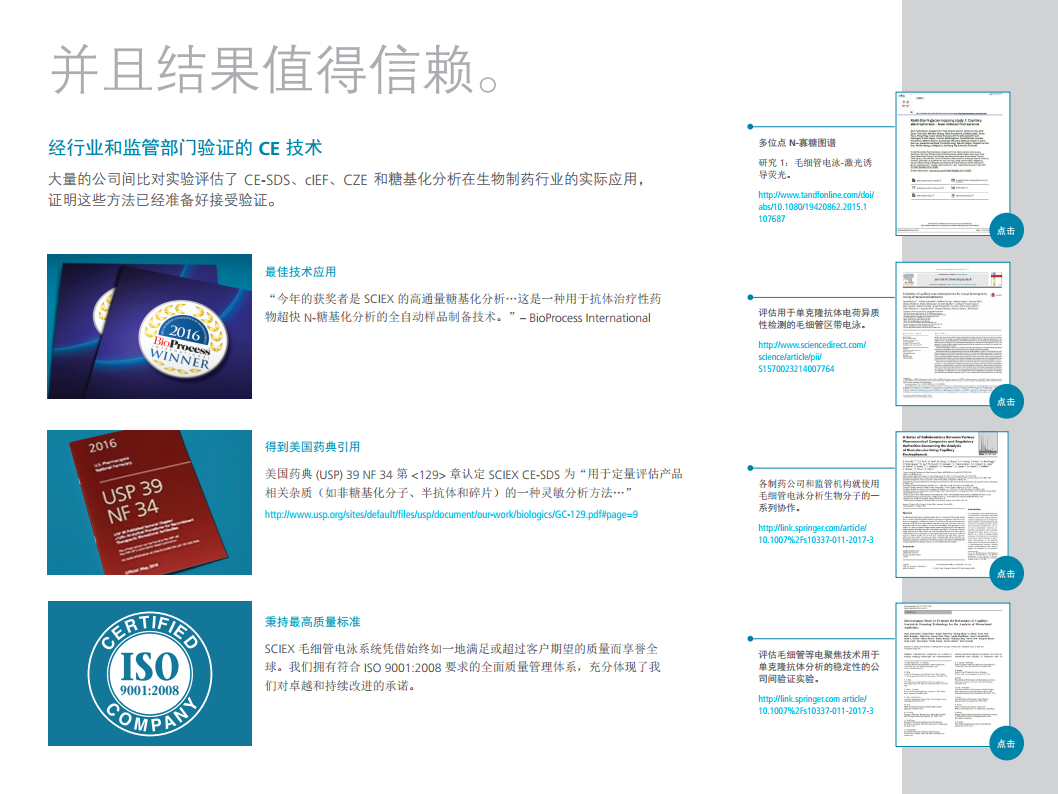Viewport: 1058px width, 794px height.
Task: Click the 最佳技术应用 heading
Action: click(300, 272)
